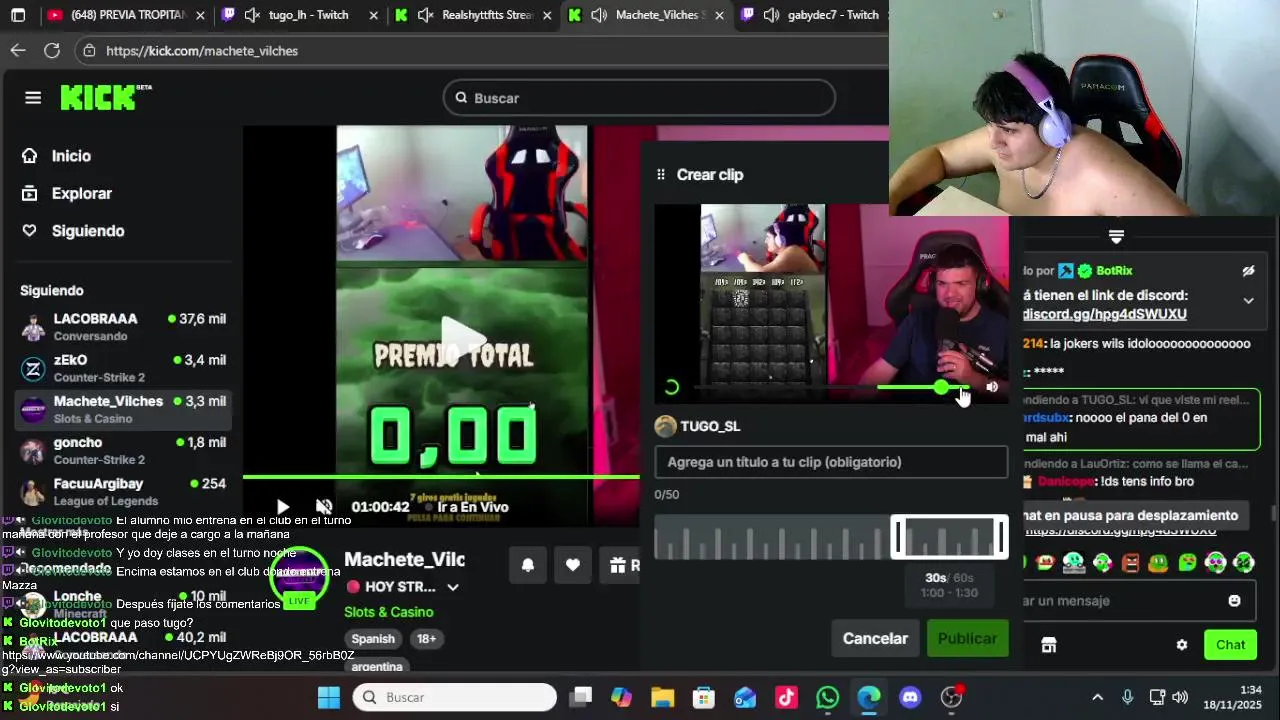Expand the HOY STR... stream title
Screen dimensions: 1280x720
[x=453, y=587]
